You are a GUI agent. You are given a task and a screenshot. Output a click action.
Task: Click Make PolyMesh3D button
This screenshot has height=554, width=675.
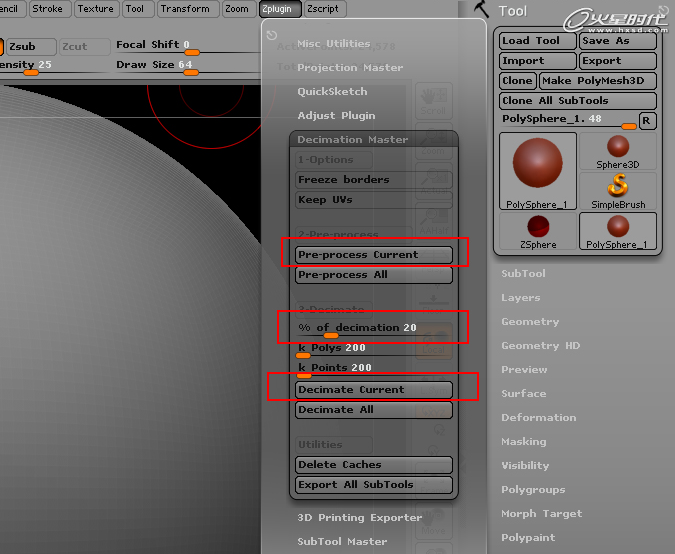point(598,81)
